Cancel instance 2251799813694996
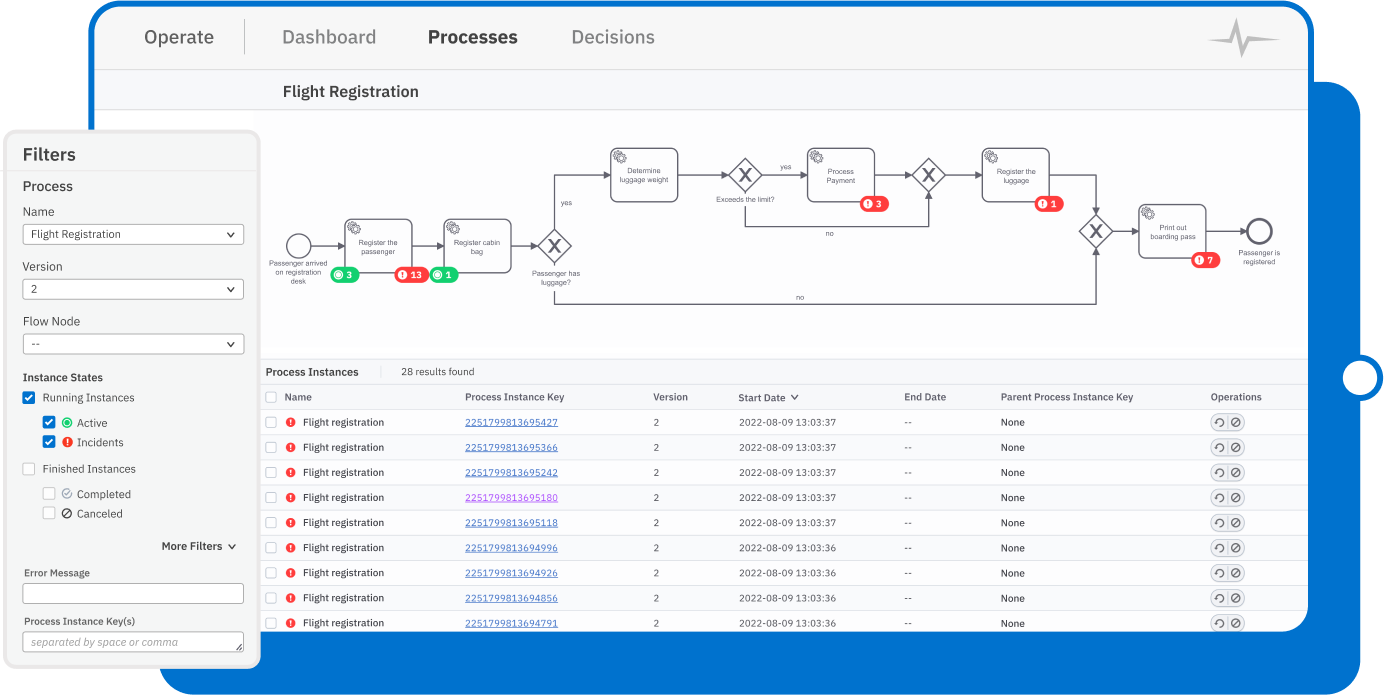The height and width of the screenshot is (695, 1384). [x=1236, y=548]
